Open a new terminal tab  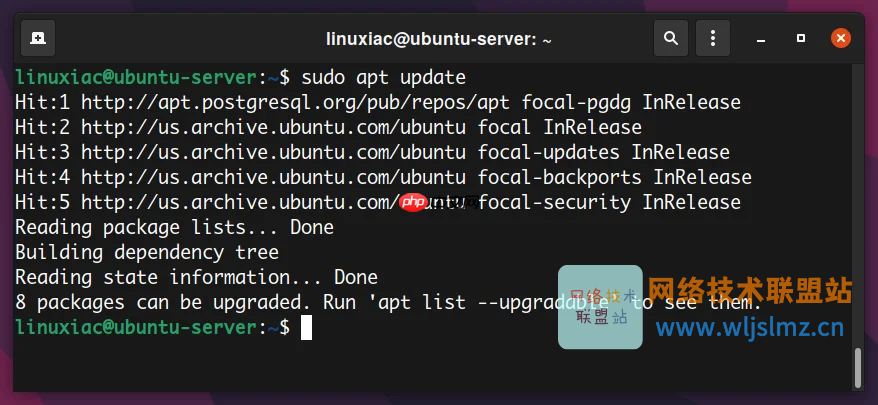(38, 39)
